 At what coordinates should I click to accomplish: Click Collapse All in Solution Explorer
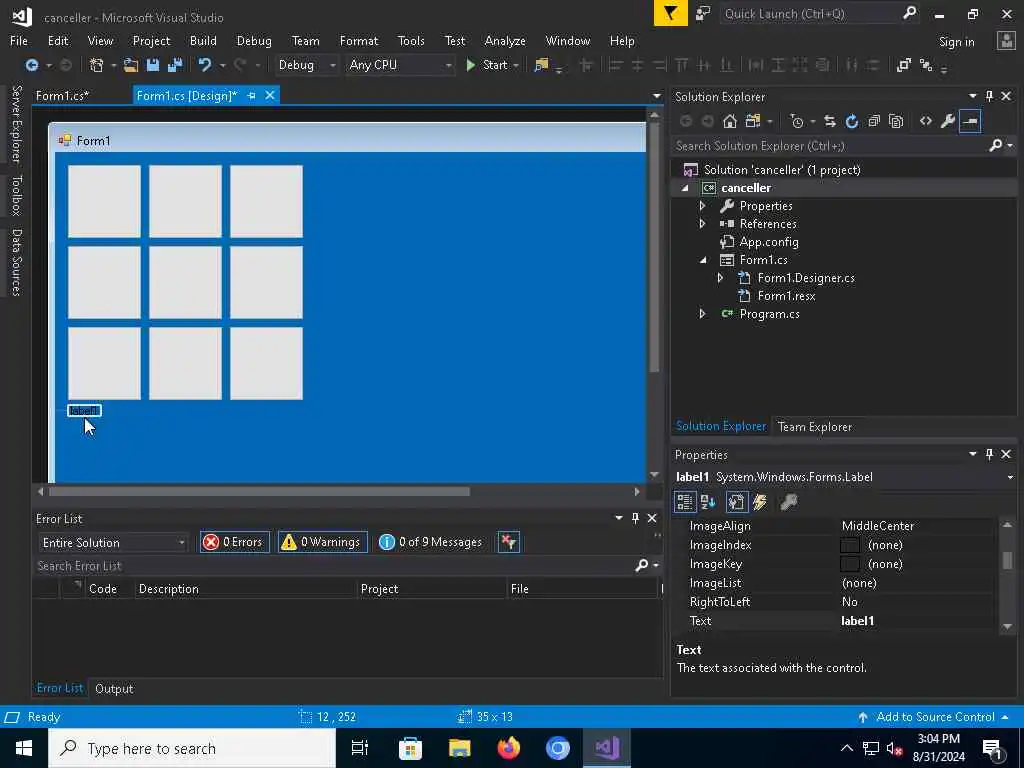[x=874, y=121]
